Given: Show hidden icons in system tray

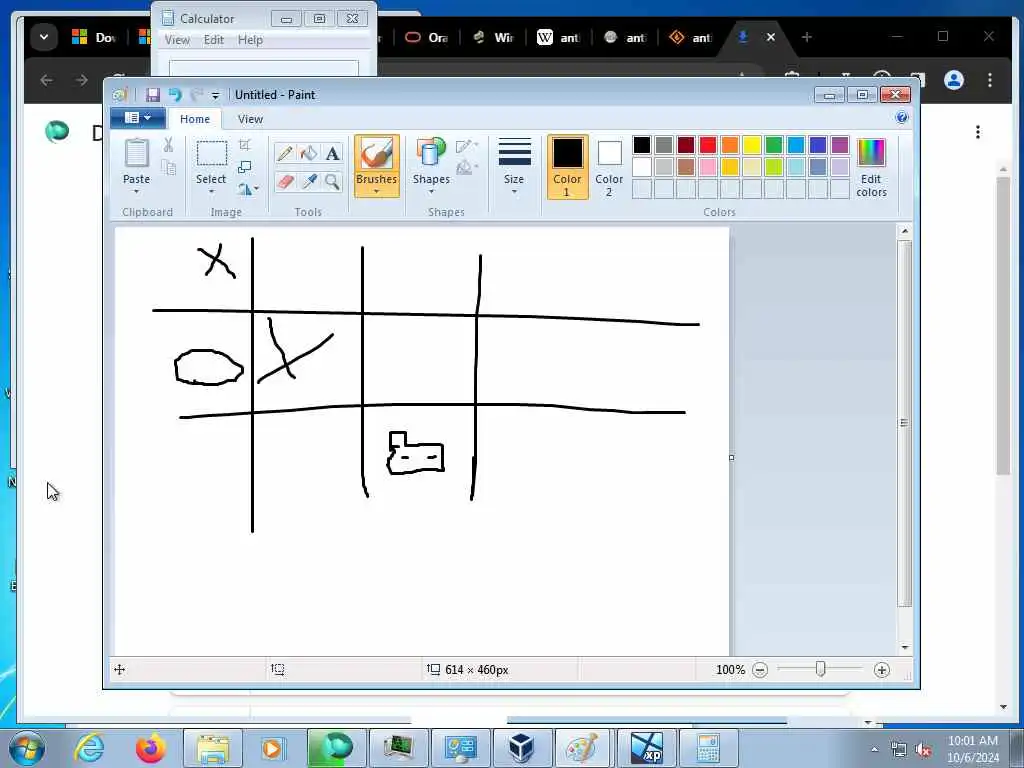Looking at the screenshot, I should [874, 750].
